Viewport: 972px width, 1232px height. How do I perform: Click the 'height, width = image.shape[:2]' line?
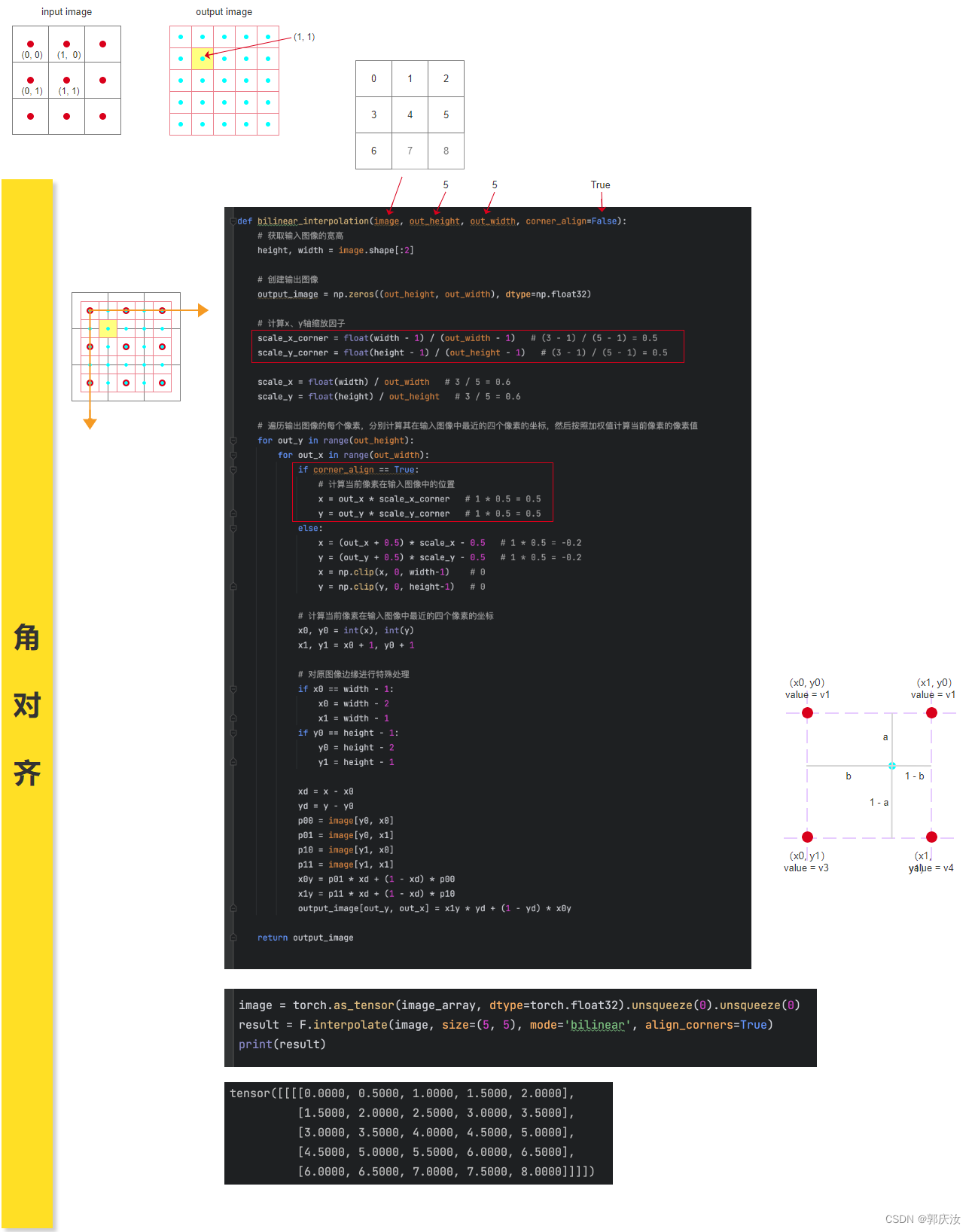click(x=336, y=251)
